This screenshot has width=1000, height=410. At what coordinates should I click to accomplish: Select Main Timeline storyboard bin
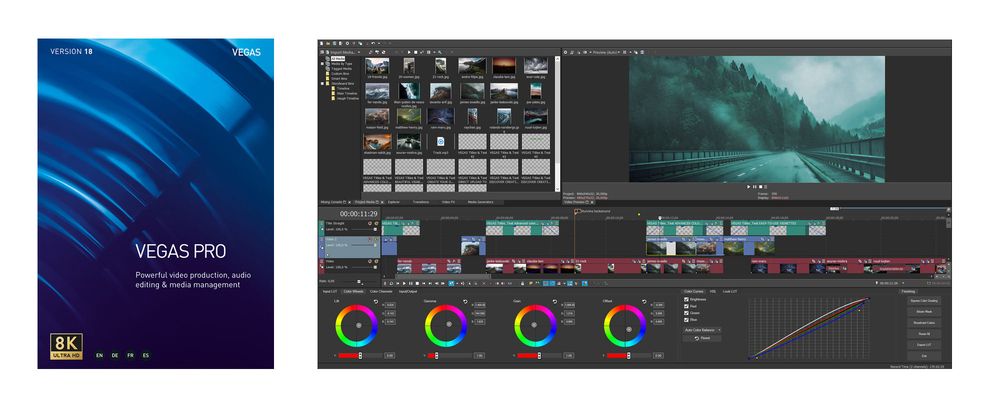(x=347, y=94)
